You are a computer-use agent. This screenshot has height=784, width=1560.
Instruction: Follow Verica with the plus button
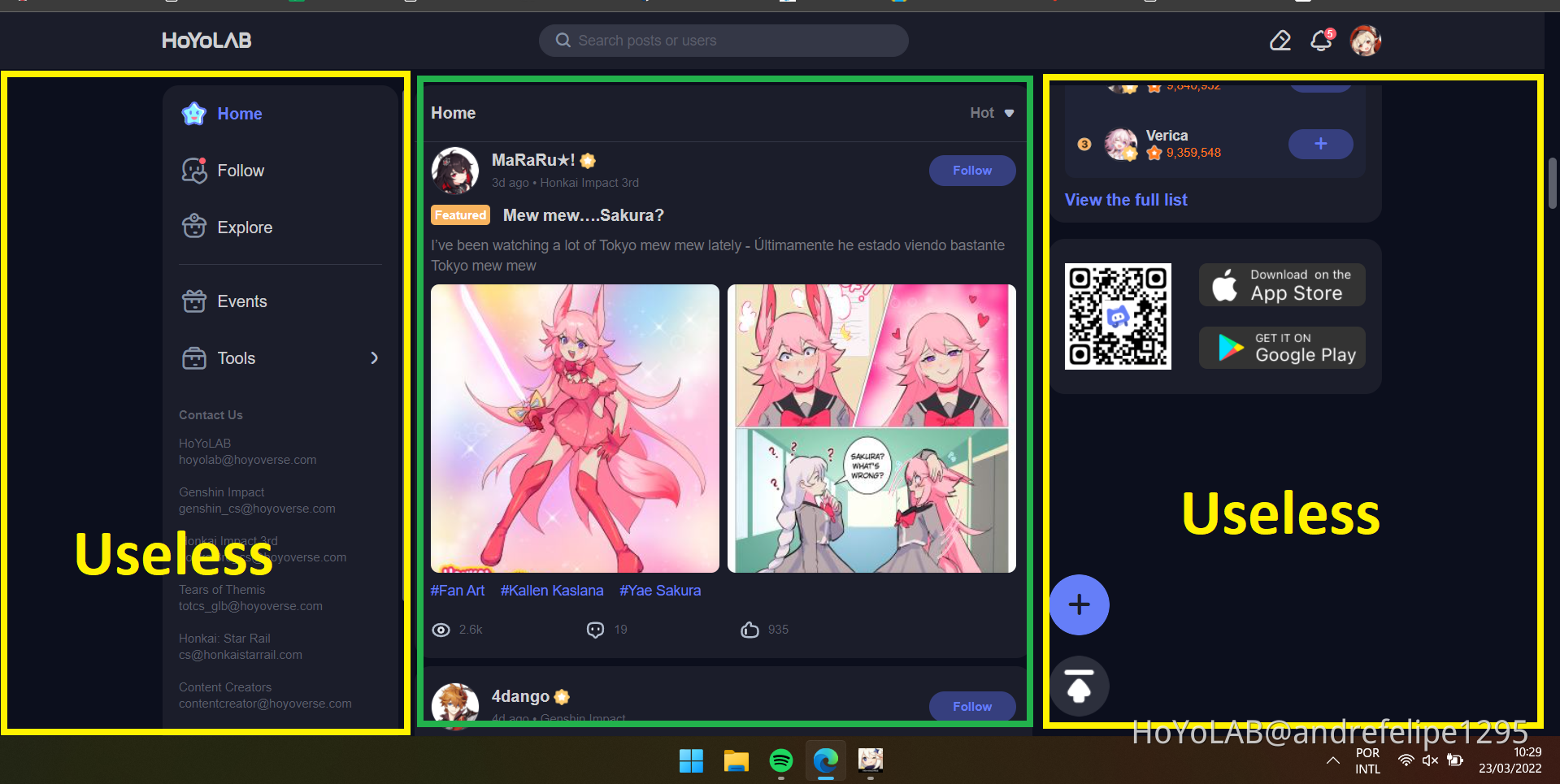click(x=1320, y=144)
